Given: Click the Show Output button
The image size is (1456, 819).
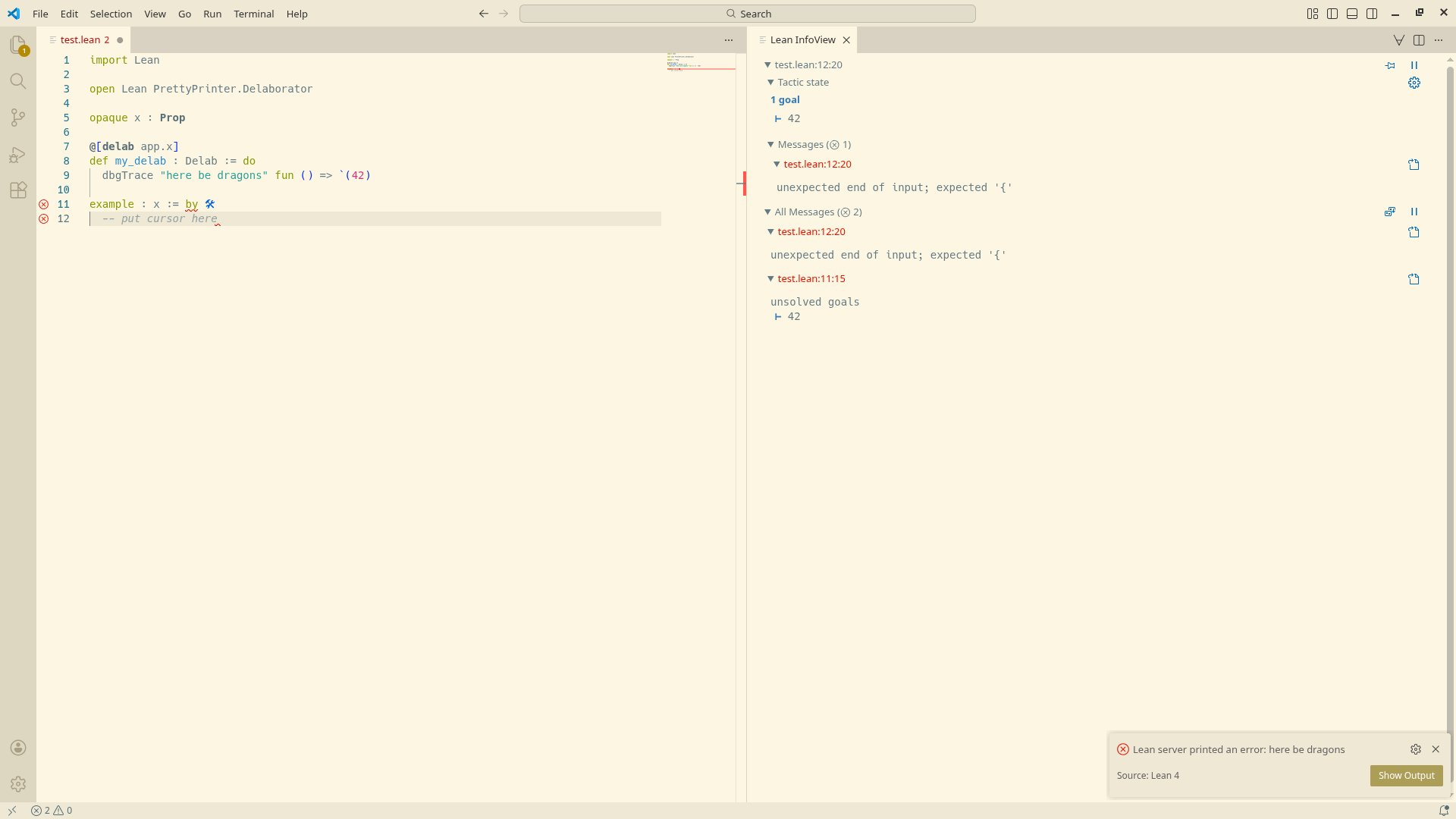Looking at the screenshot, I should (x=1406, y=775).
